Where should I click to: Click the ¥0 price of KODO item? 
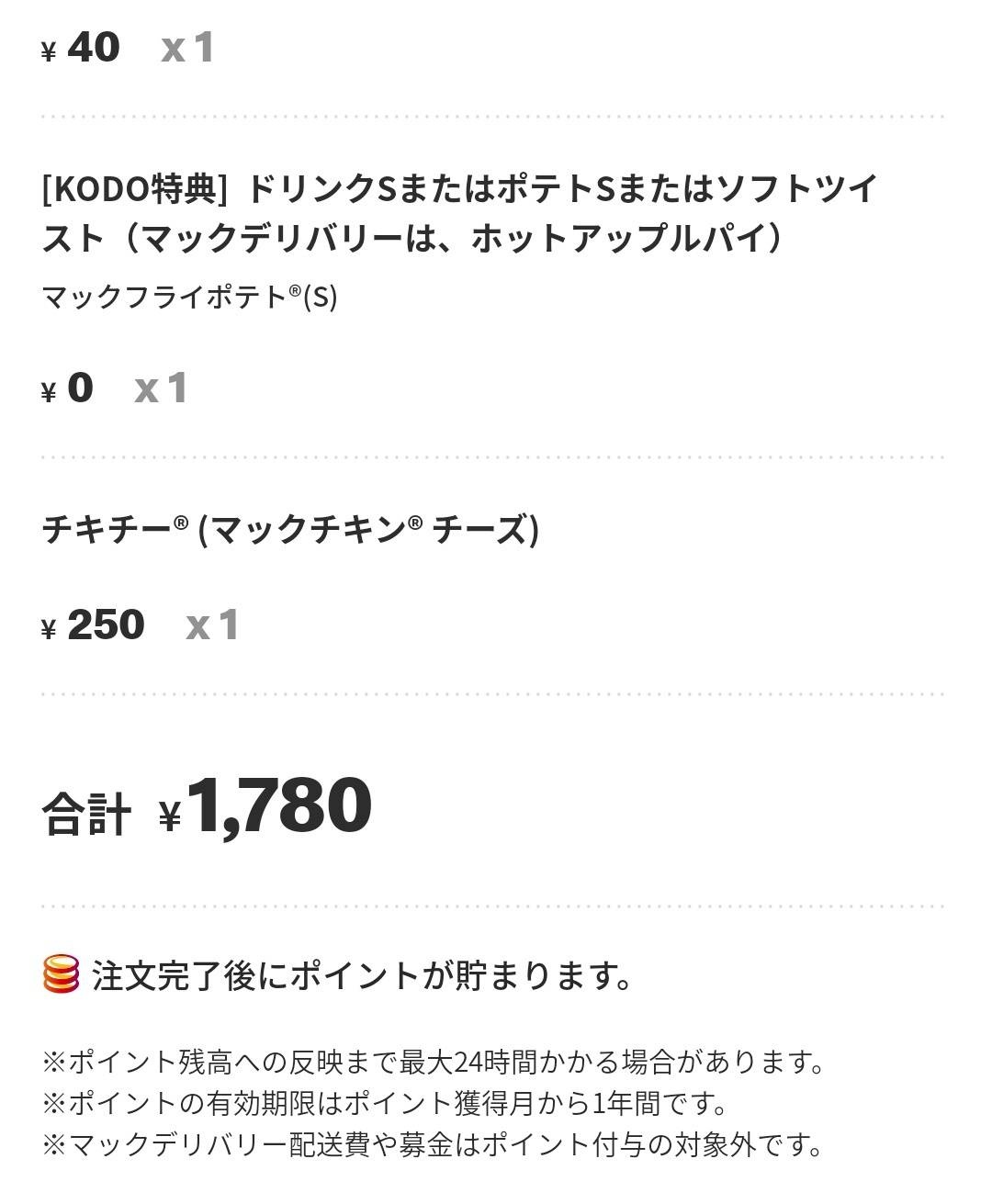(68, 388)
